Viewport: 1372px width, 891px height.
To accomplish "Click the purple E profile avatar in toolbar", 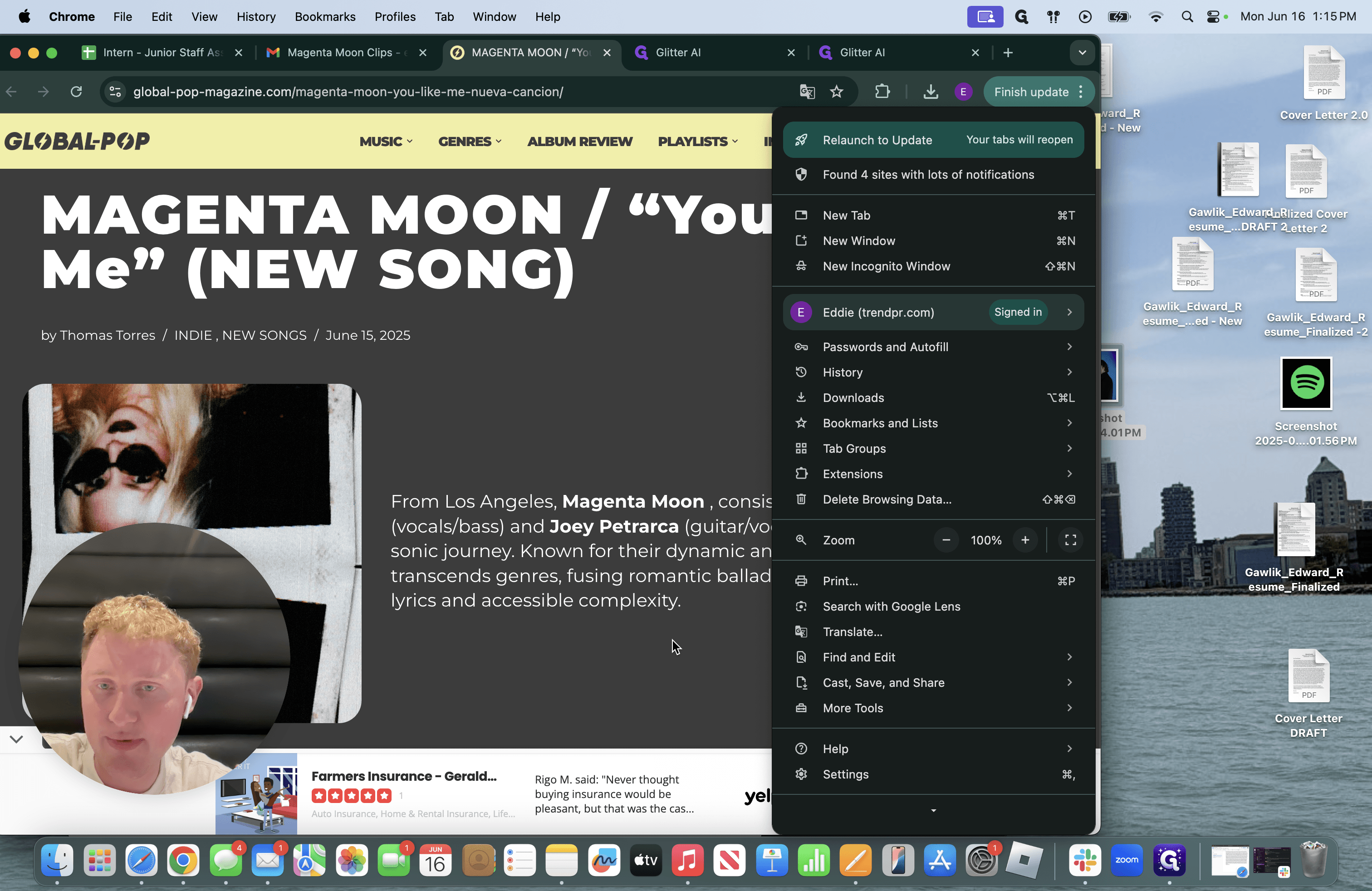I will click(963, 92).
